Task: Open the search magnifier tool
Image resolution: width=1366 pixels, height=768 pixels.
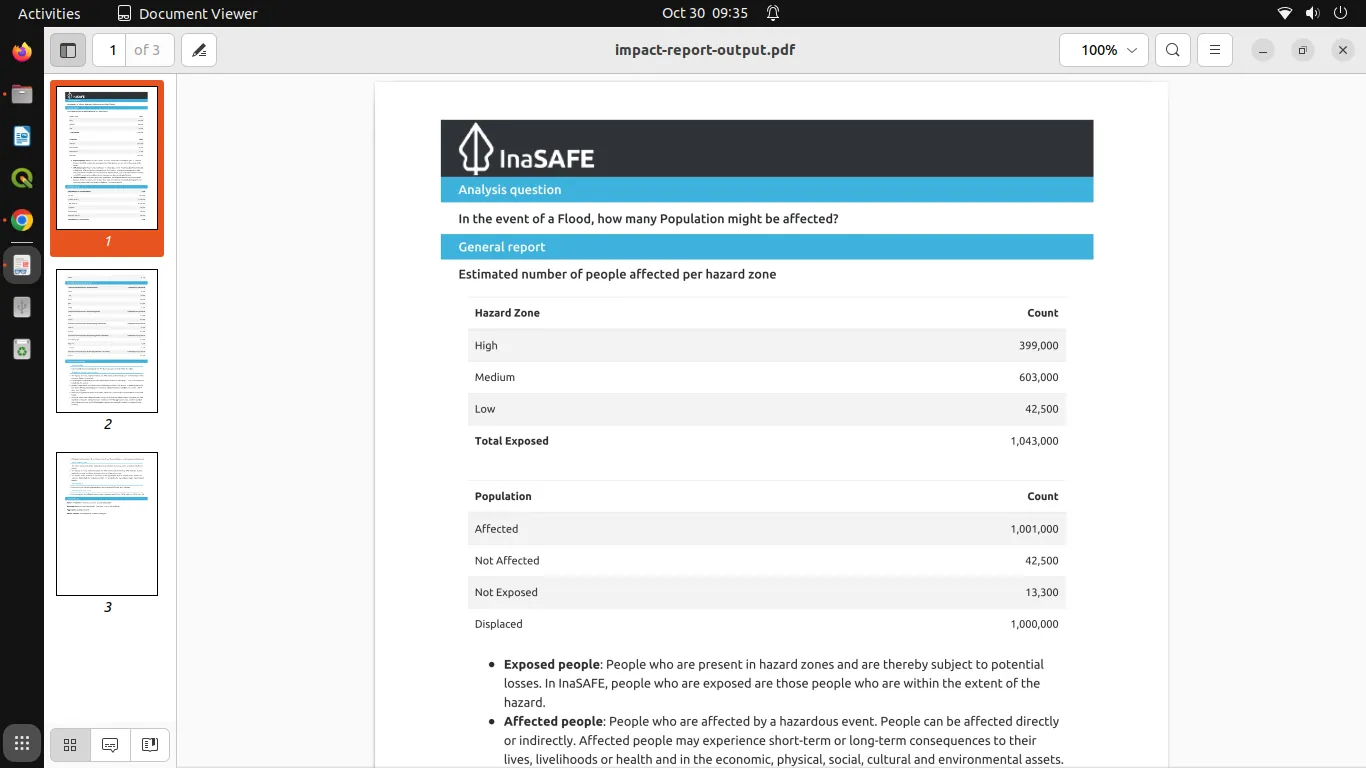Action: pyautogui.click(x=1173, y=50)
